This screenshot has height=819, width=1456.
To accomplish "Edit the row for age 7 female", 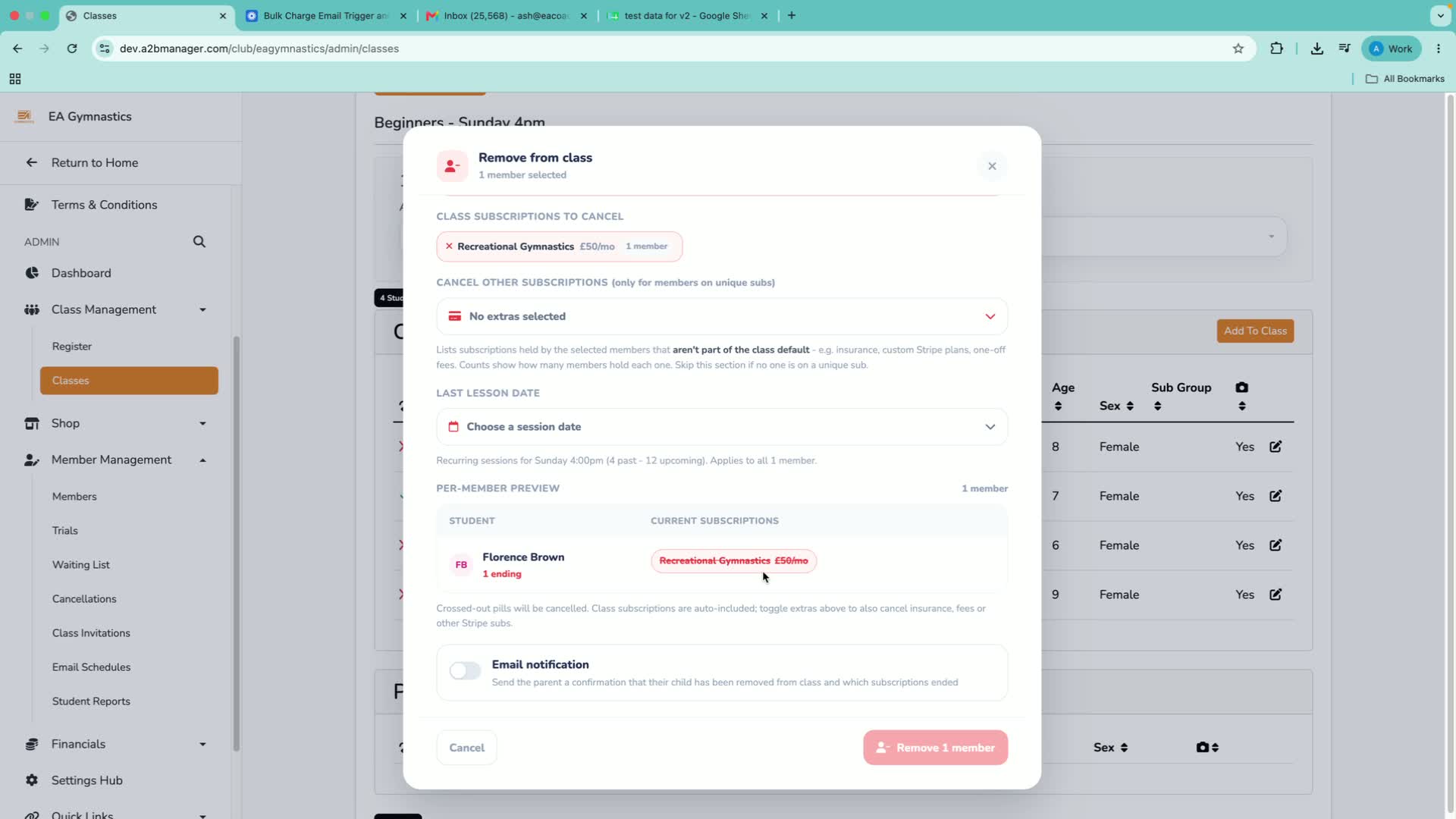I will click(1276, 496).
